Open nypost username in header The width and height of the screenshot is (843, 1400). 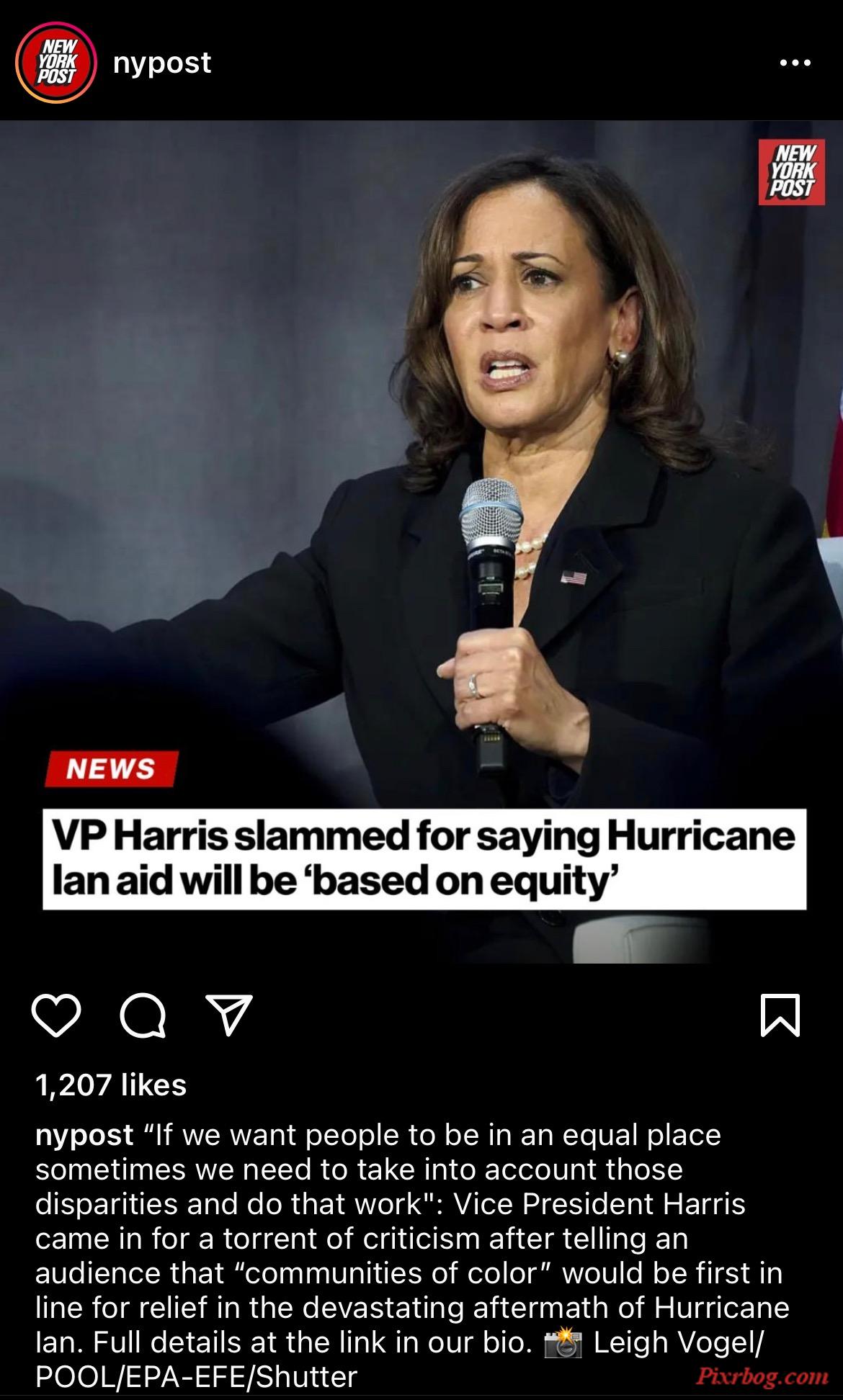click(x=162, y=63)
